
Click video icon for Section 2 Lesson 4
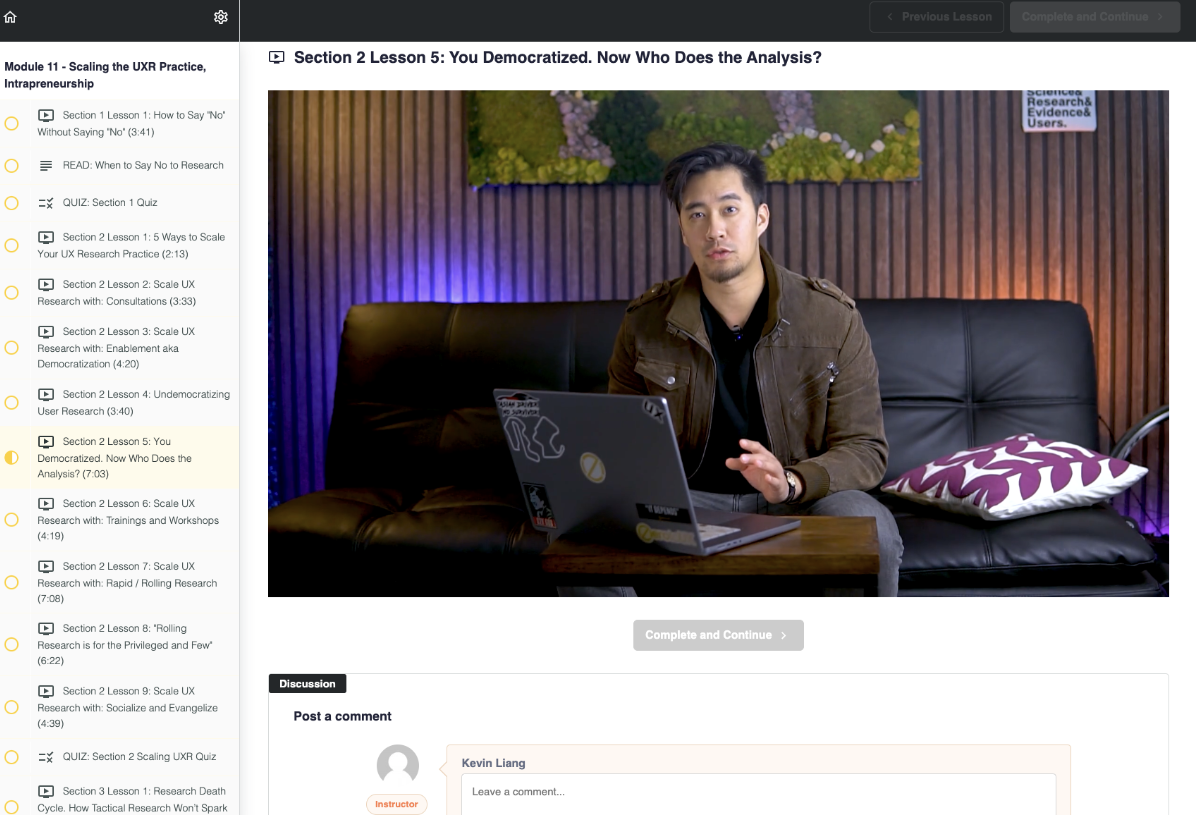(46, 394)
